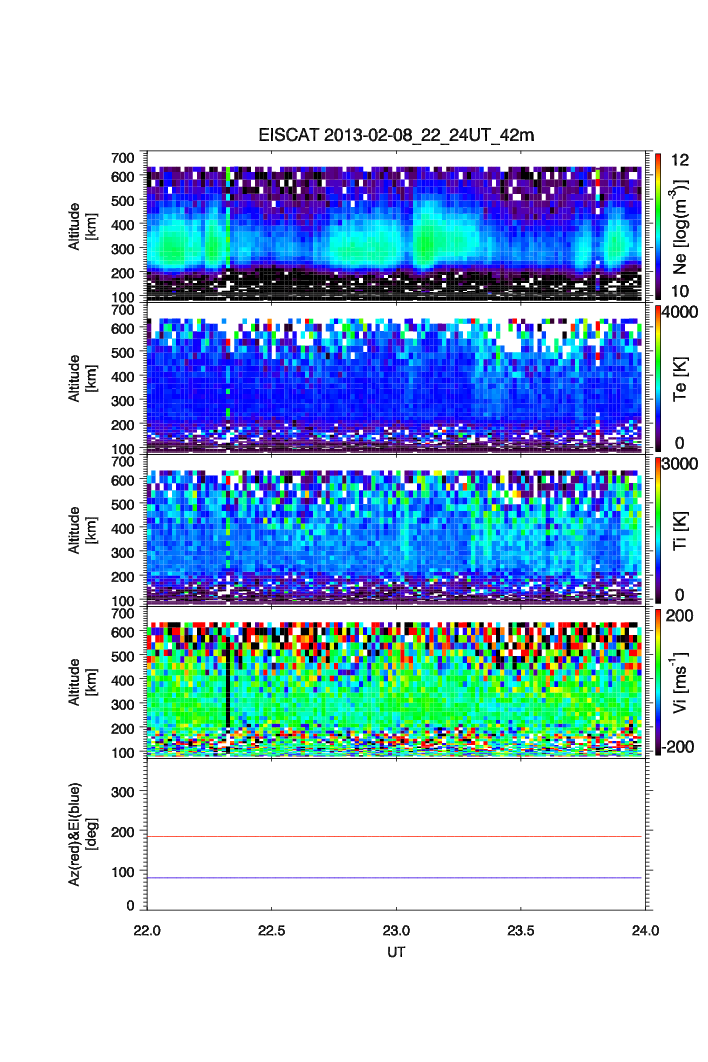Click the 4000 maximum on the Te scale

tap(680, 312)
